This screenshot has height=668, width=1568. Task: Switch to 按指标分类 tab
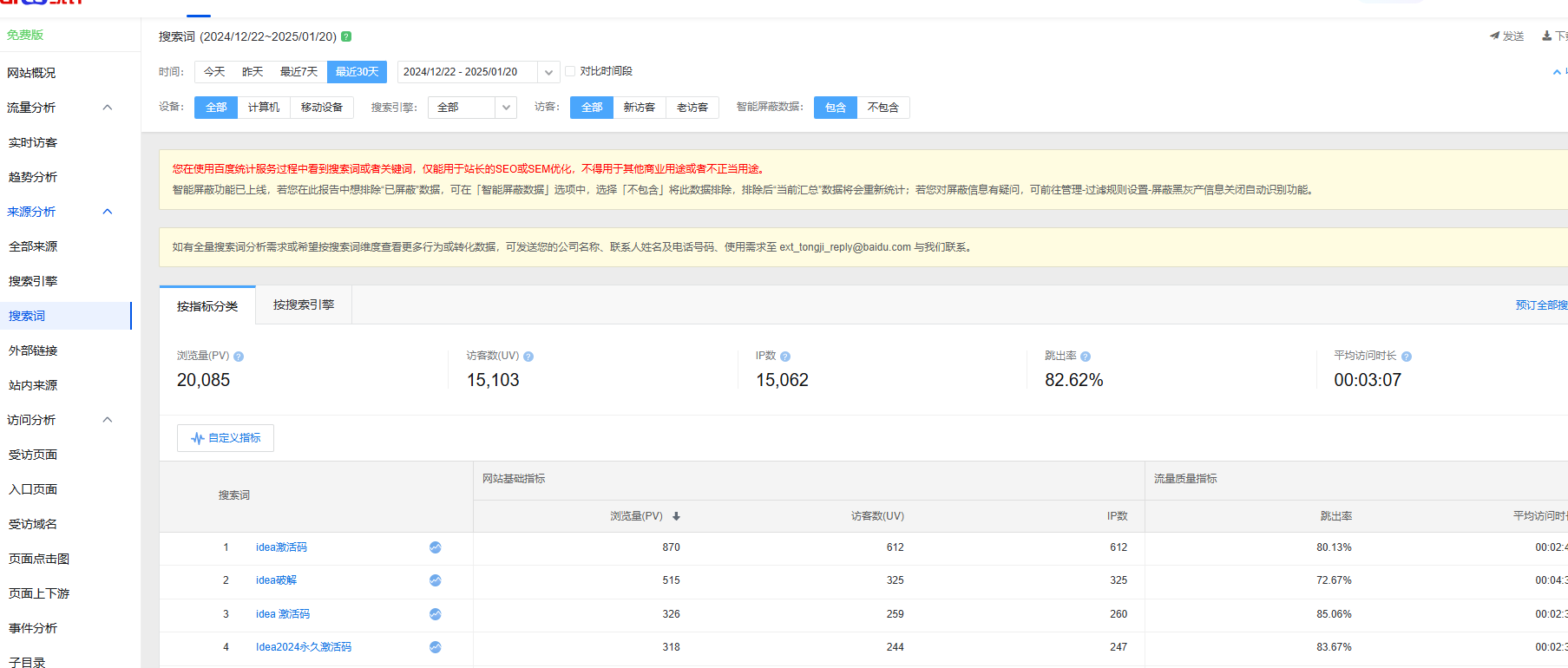point(207,306)
